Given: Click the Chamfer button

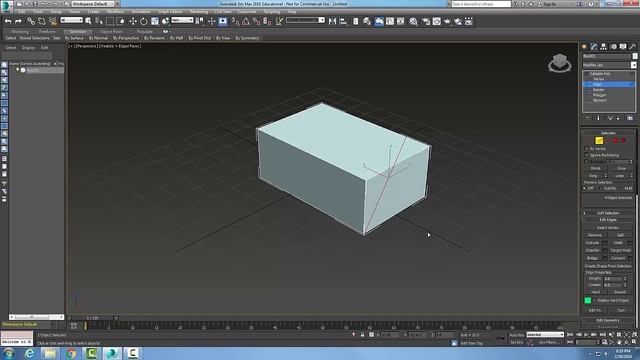Looking at the screenshot, I should (593, 250).
